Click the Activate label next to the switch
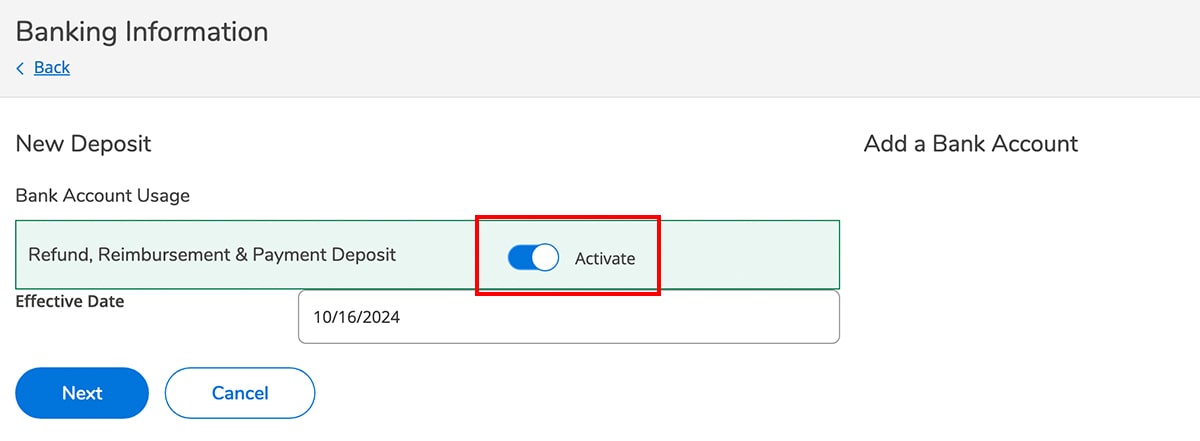The width and height of the screenshot is (1200, 441). [x=605, y=258]
